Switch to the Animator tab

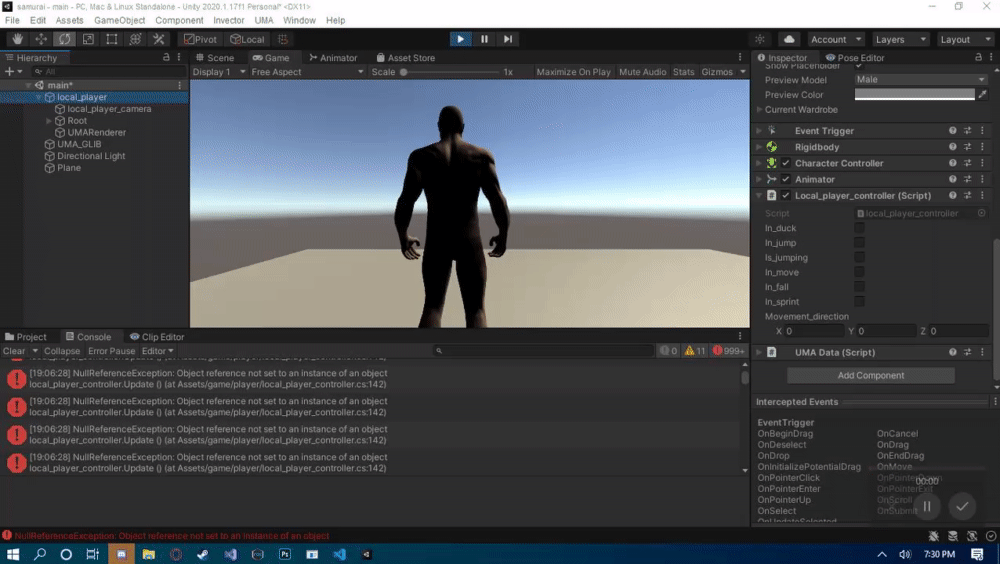333,57
